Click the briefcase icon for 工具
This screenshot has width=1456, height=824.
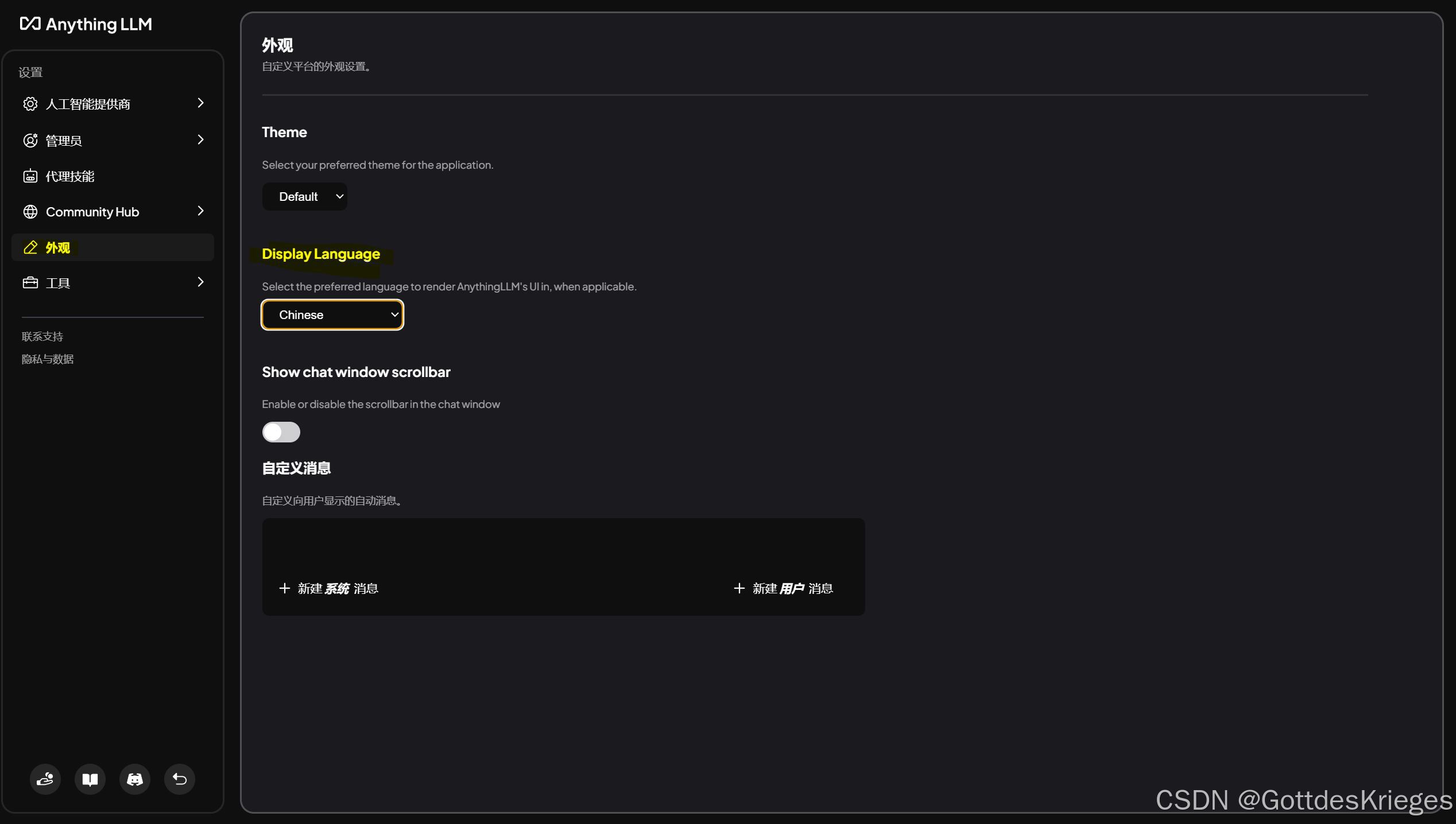tap(30, 283)
